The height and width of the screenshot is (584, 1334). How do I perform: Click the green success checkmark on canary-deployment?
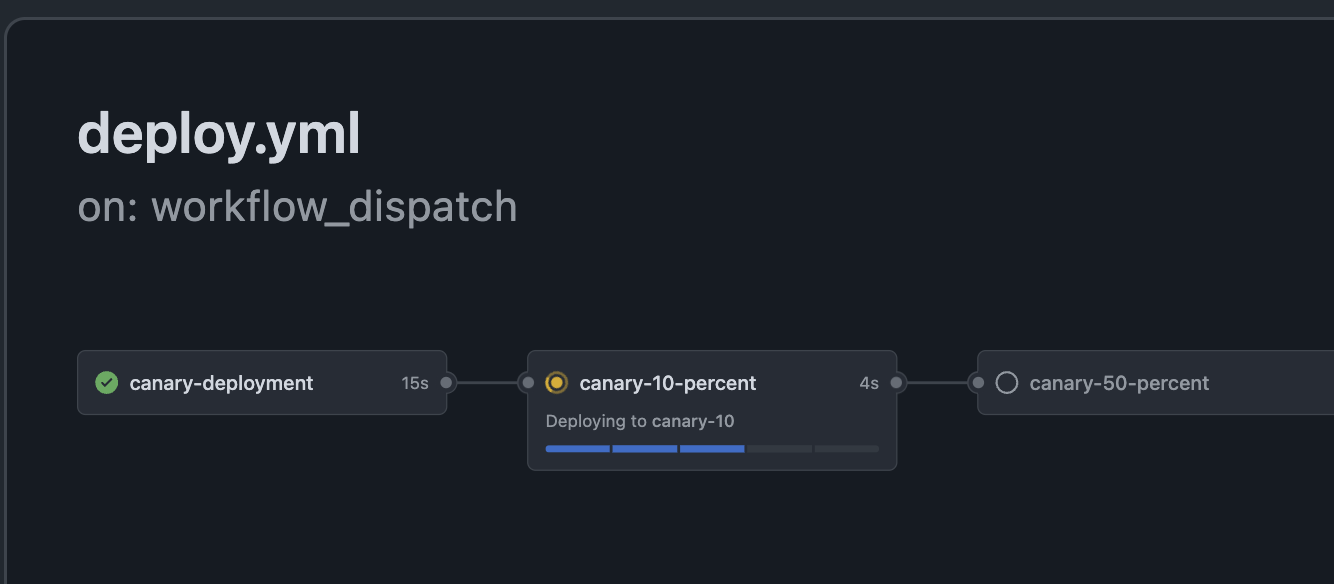[106, 383]
